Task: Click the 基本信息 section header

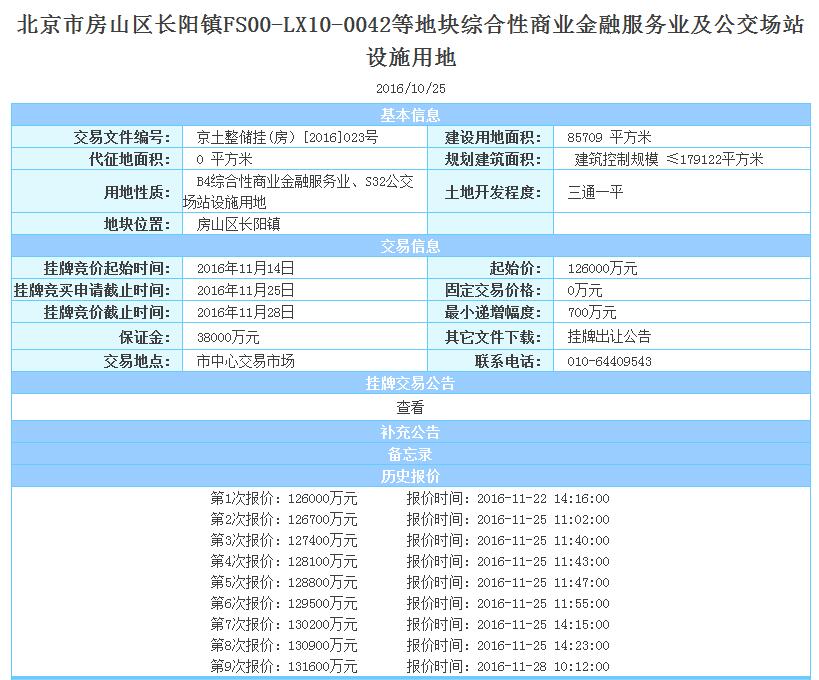Action: click(410, 115)
